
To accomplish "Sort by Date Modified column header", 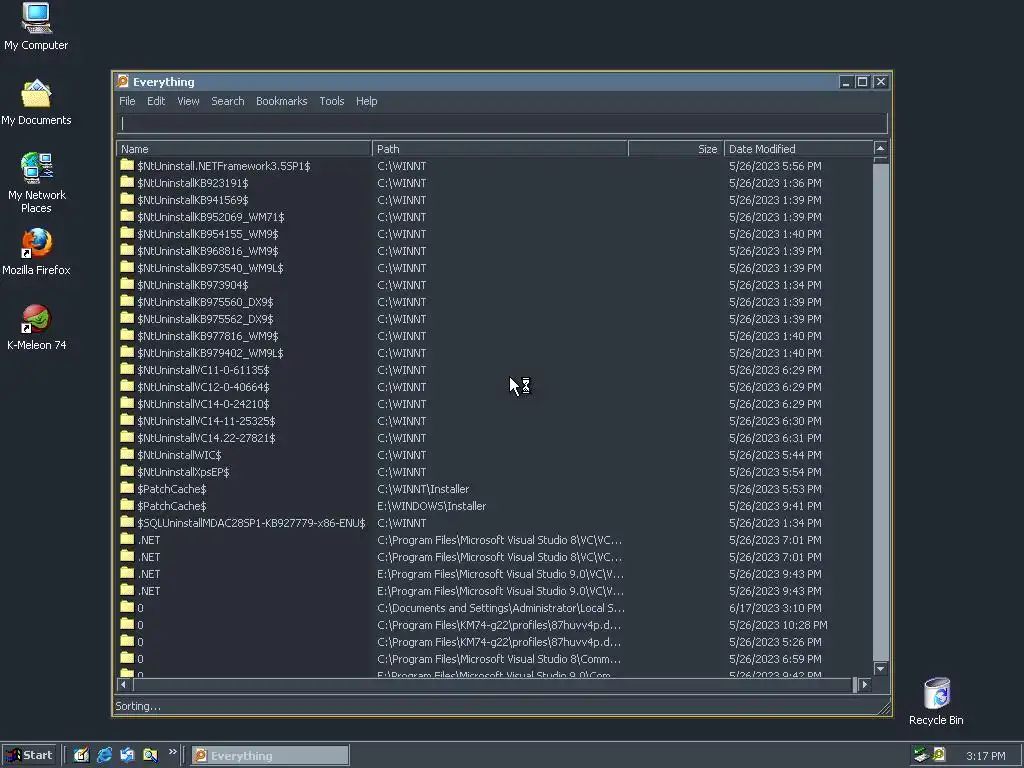I will click(x=798, y=149).
